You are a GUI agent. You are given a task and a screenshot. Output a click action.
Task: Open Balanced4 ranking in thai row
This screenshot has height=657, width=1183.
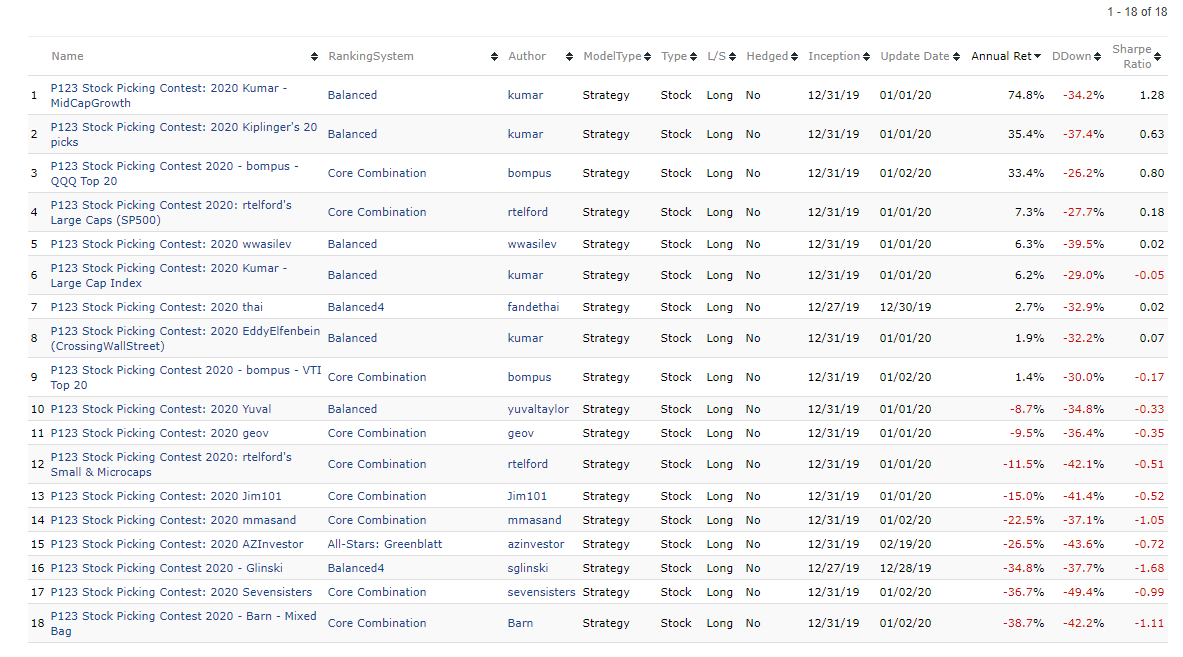click(x=355, y=307)
